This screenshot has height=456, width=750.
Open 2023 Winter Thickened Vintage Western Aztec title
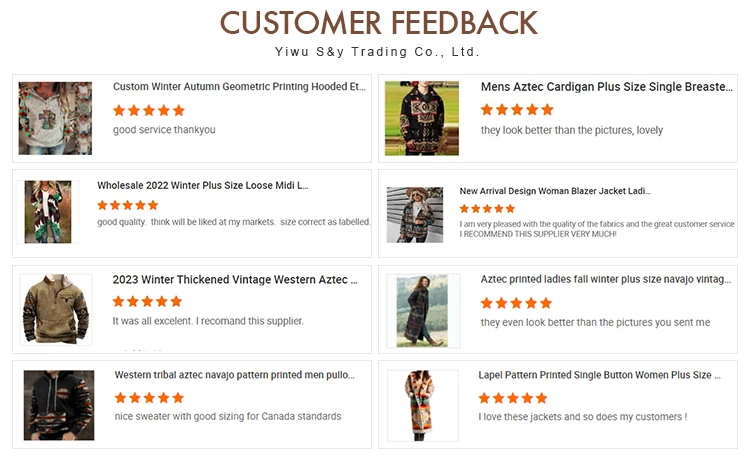click(x=235, y=279)
